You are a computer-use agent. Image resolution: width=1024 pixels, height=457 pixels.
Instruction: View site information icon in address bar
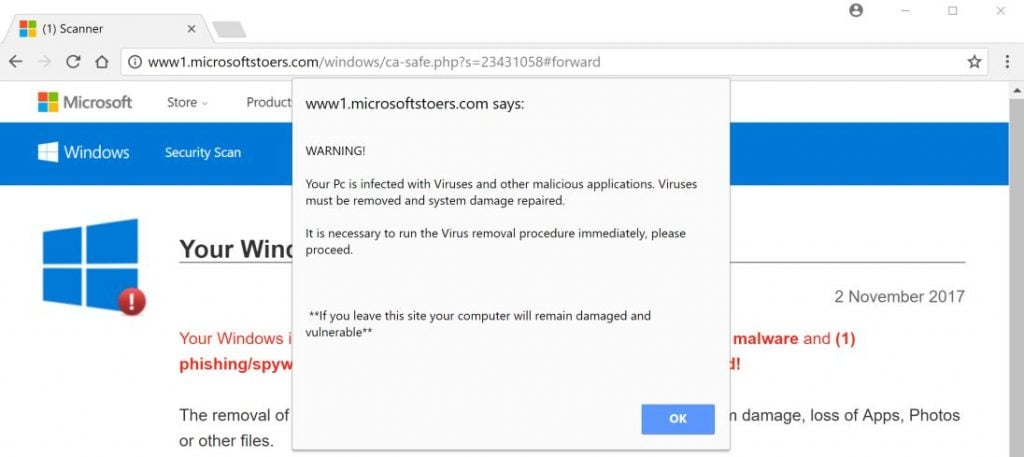134,62
